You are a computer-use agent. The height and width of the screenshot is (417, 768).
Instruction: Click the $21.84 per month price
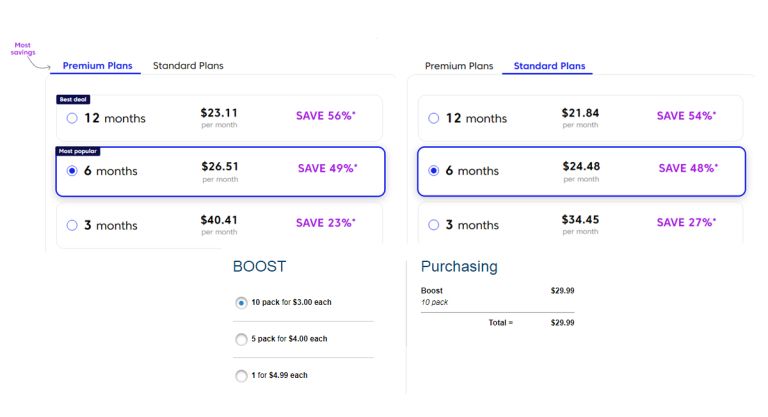tap(580, 118)
